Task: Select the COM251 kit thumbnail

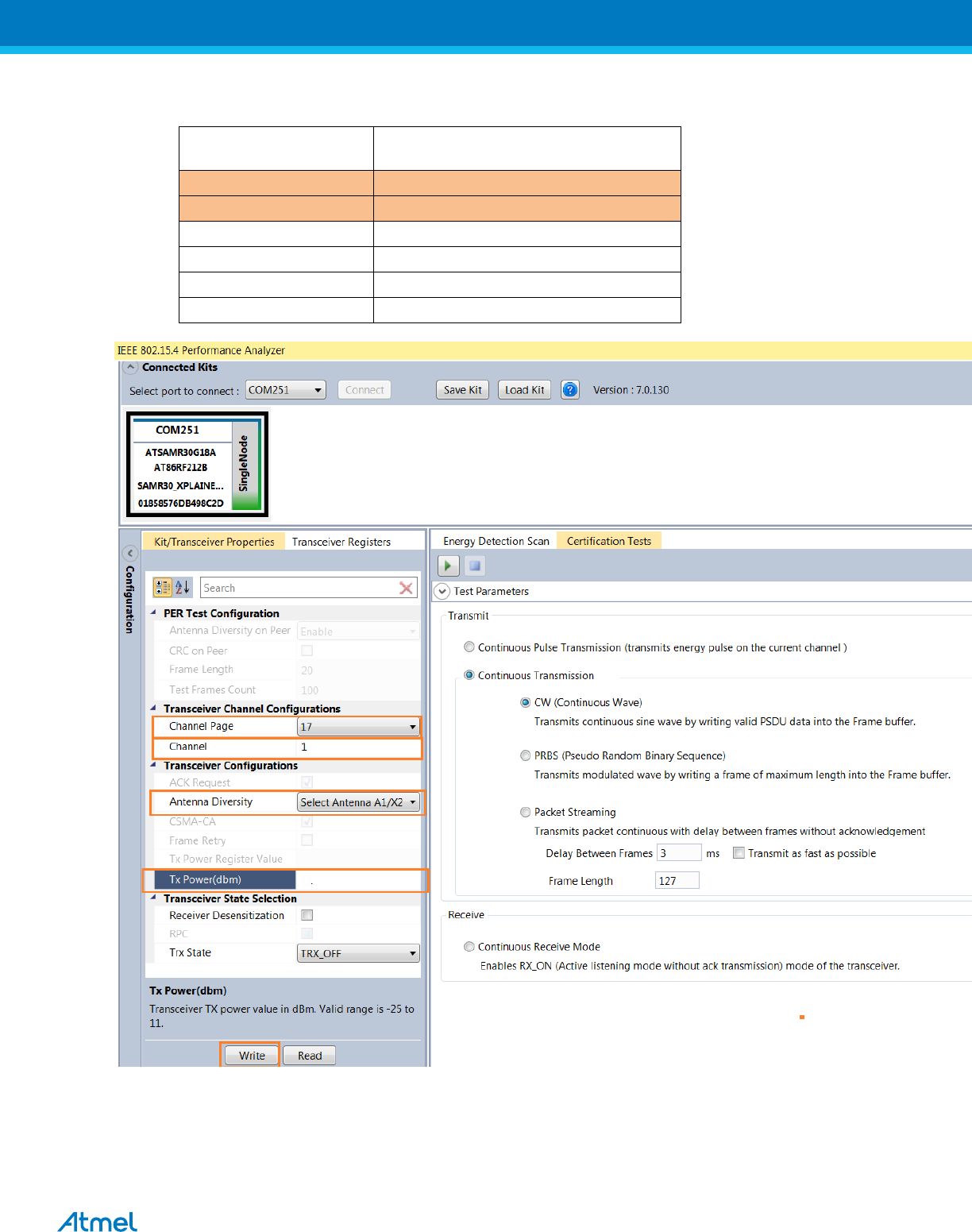Action: [x=197, y=464]
